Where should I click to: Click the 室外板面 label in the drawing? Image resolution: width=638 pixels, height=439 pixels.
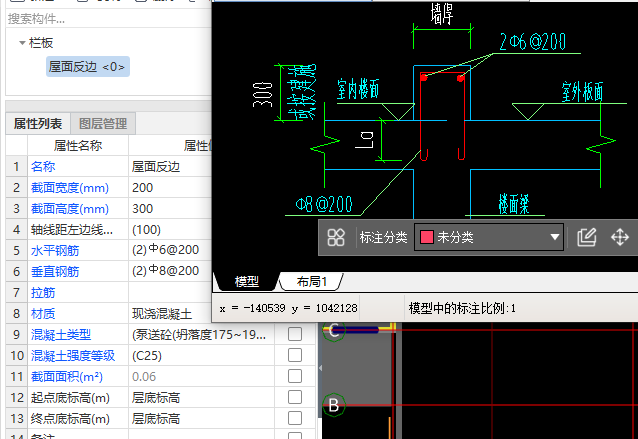[x=582, y=92]
